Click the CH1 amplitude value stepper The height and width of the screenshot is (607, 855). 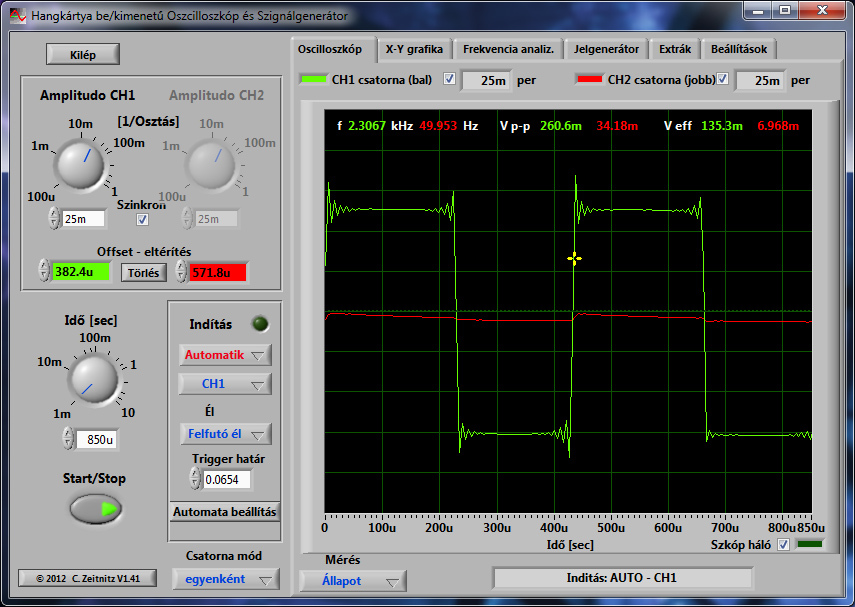coord(53,218)
